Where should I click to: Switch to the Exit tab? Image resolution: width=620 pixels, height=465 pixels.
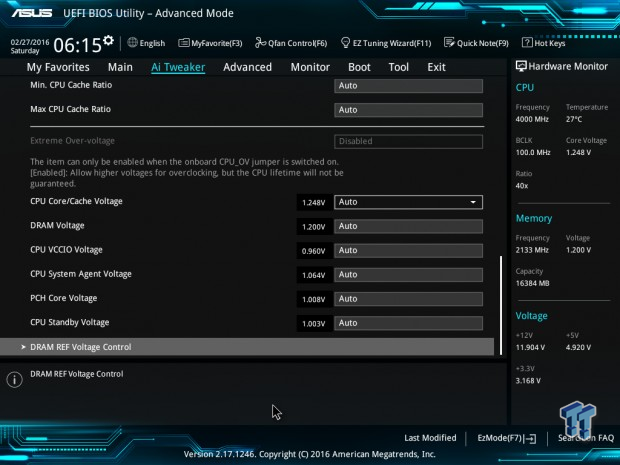(436, 67)
